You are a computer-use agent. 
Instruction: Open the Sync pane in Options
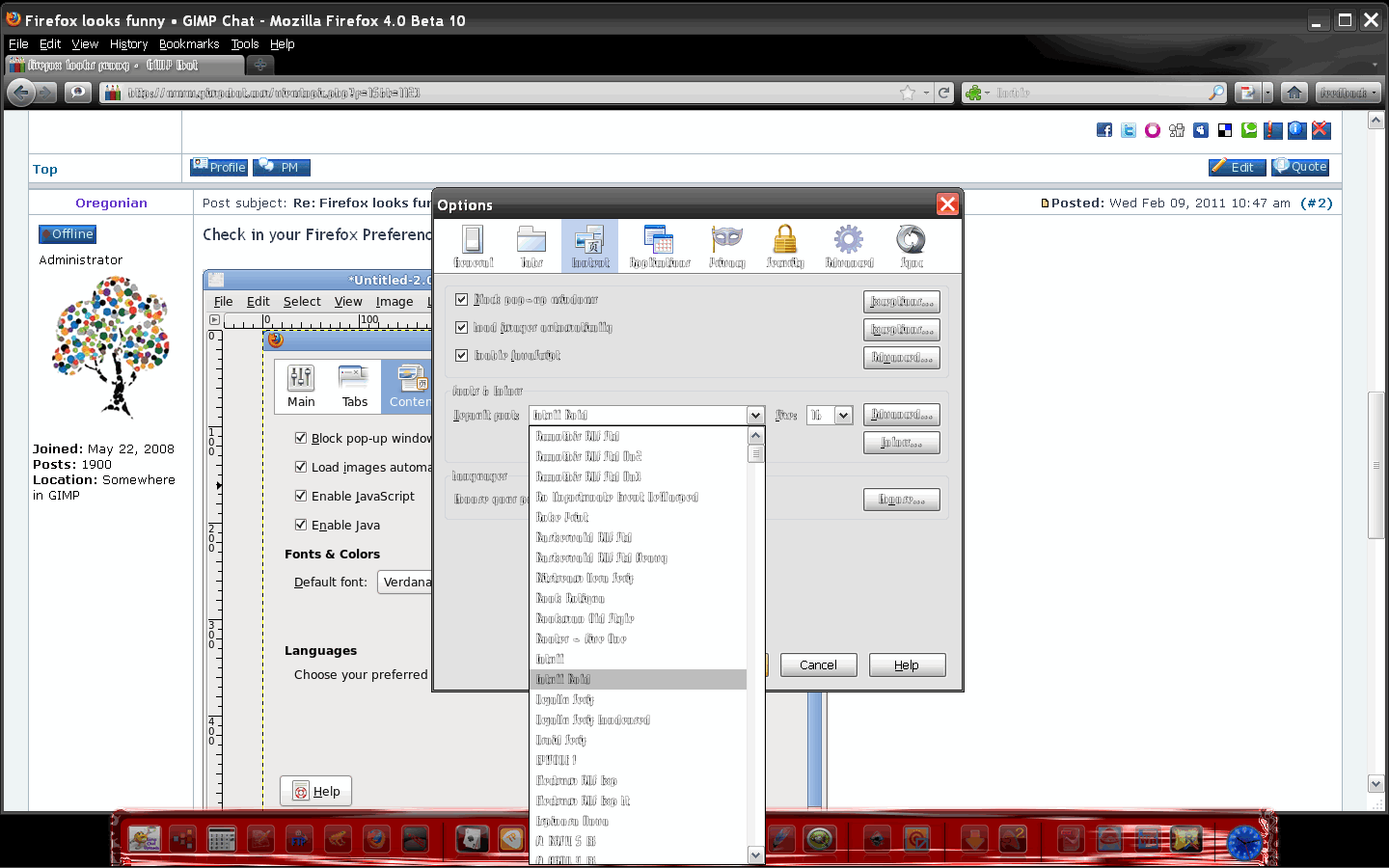point(911,247)
